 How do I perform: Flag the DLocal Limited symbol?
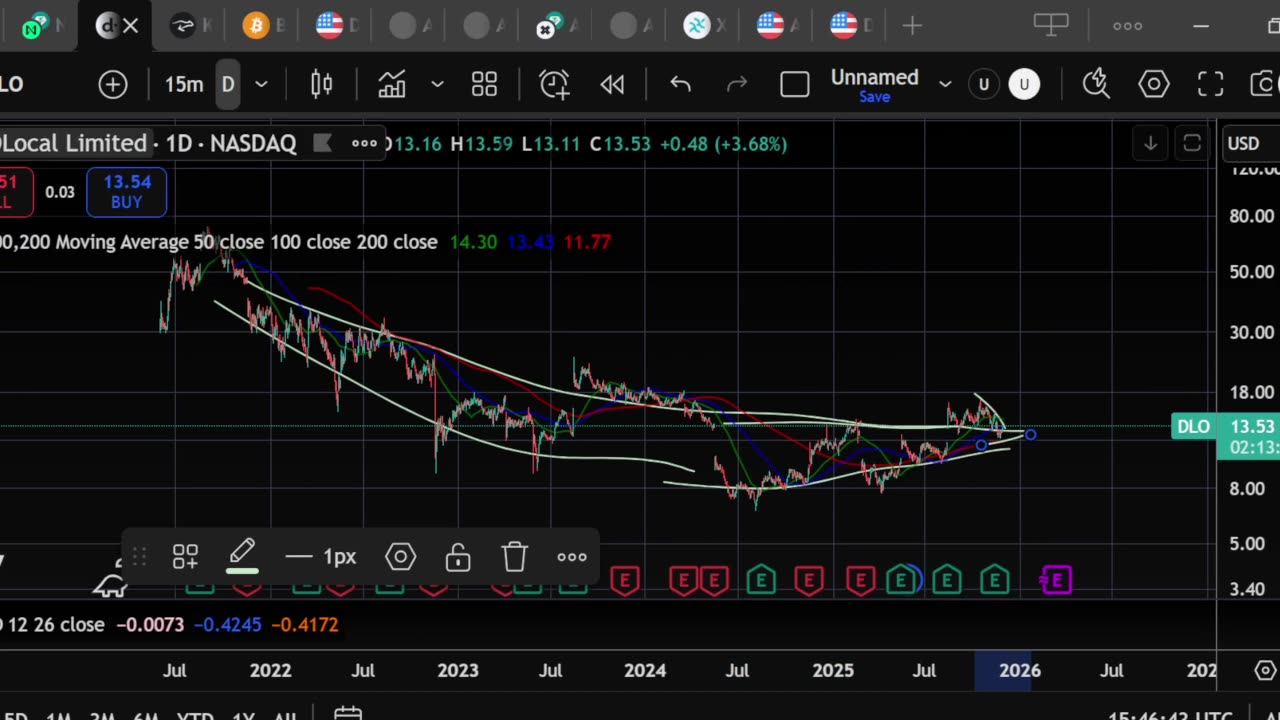tap(322, 143)
